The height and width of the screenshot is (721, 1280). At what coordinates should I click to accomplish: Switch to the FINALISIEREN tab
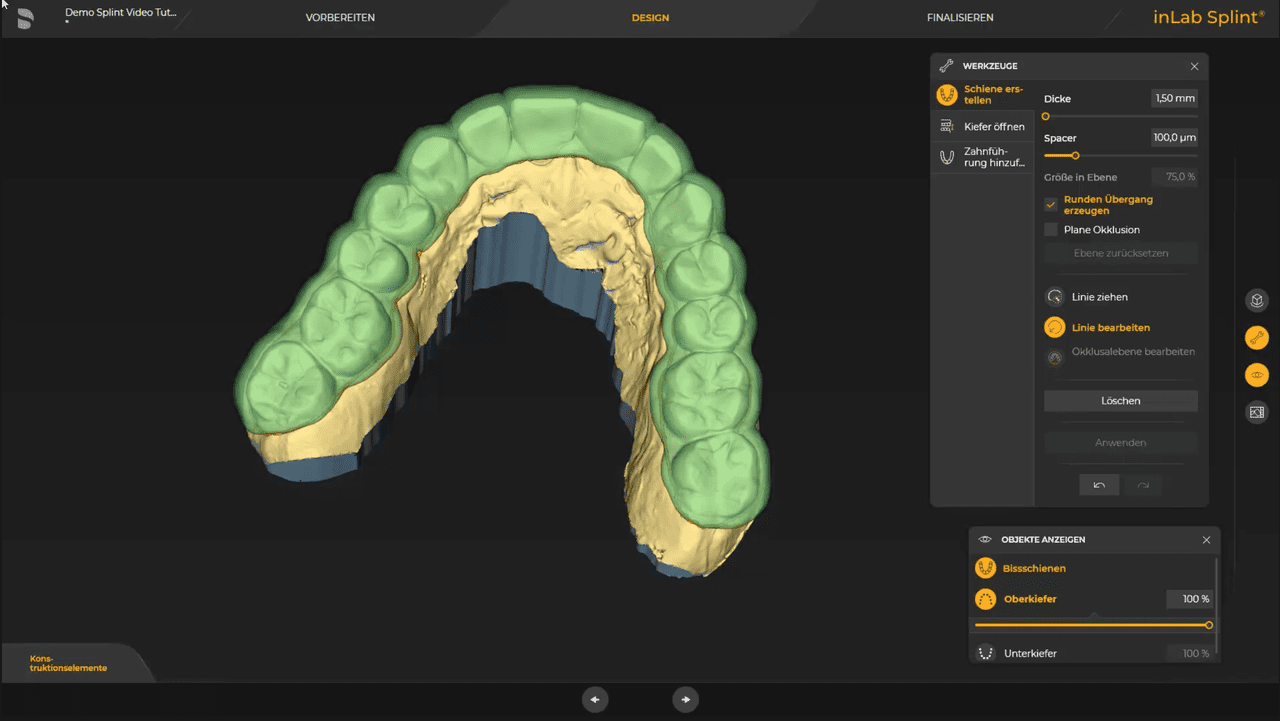point(960,17)
